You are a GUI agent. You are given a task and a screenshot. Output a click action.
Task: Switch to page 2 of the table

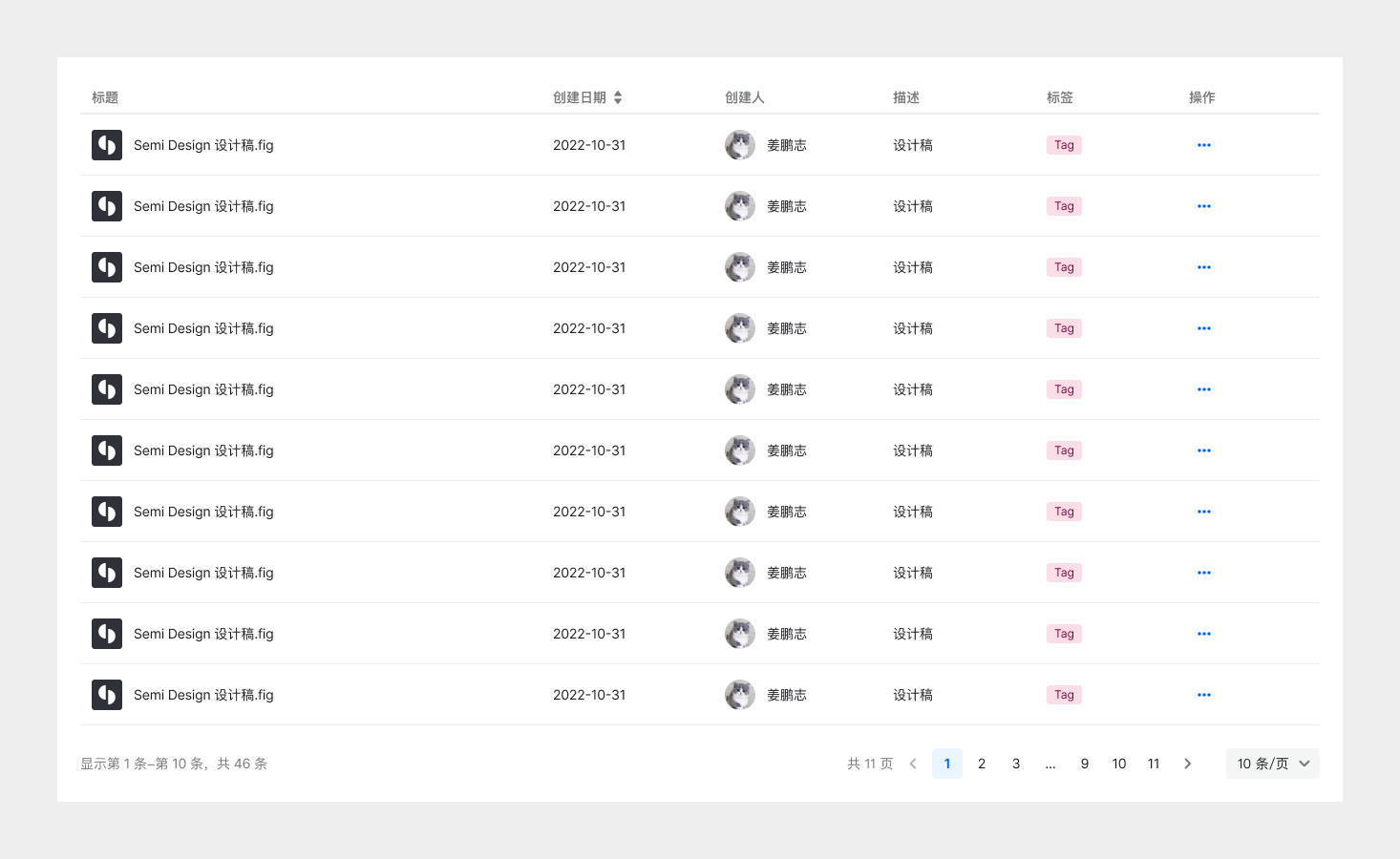(982, 764)
